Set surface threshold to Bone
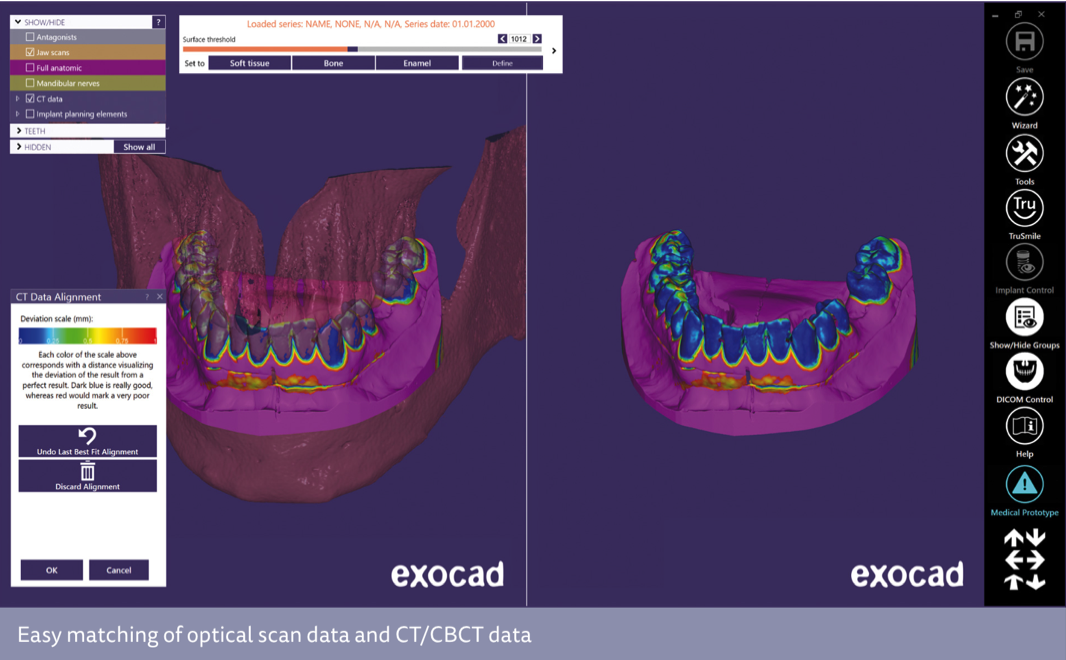 (333, 63)
